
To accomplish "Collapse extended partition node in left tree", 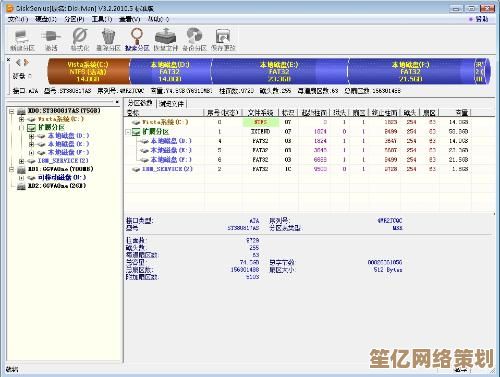I will tap(21, 128).
